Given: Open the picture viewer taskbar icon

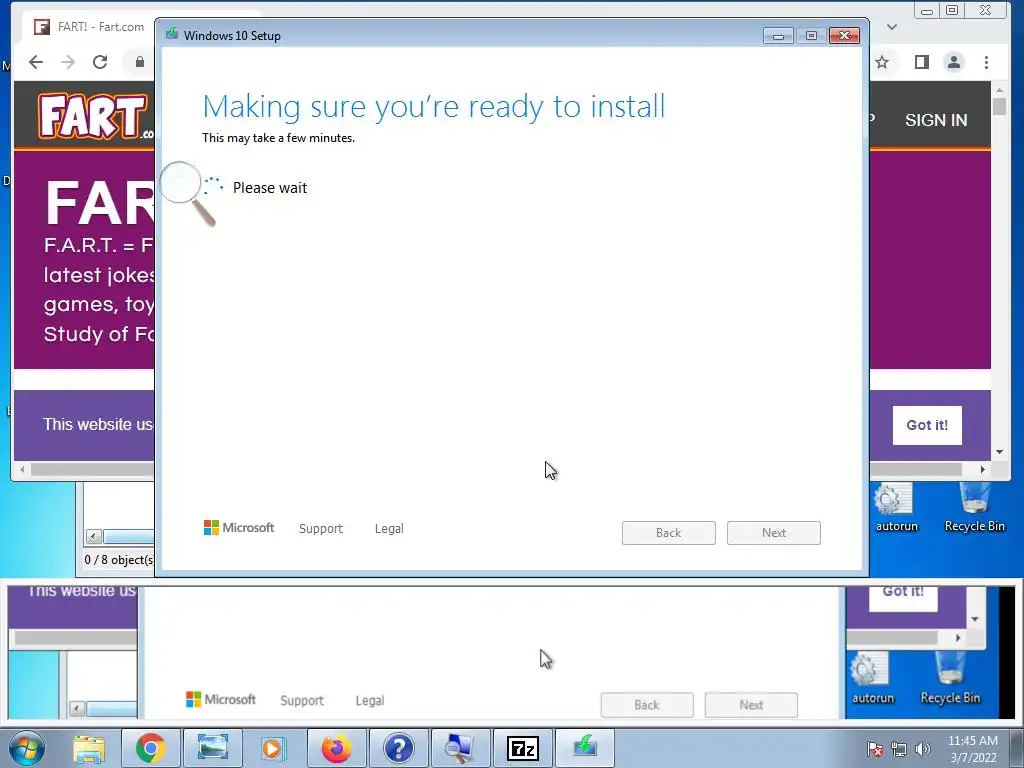Looking at the screenshot, I should [x=212, y=748].
